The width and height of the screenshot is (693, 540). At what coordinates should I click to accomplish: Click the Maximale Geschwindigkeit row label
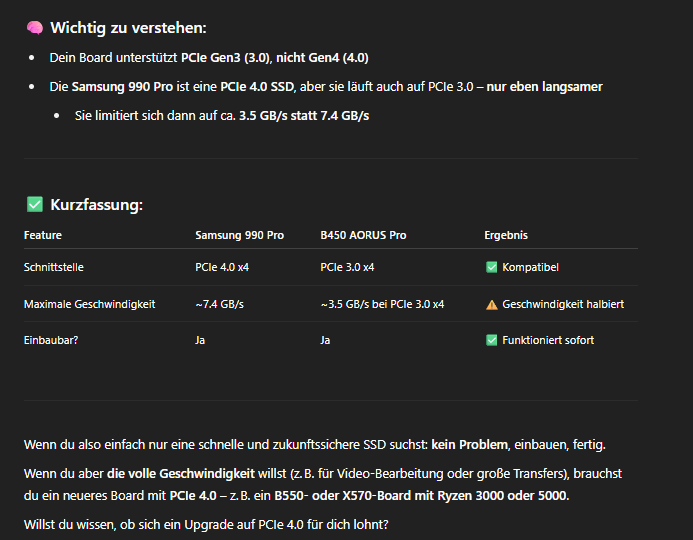[89, 304]
